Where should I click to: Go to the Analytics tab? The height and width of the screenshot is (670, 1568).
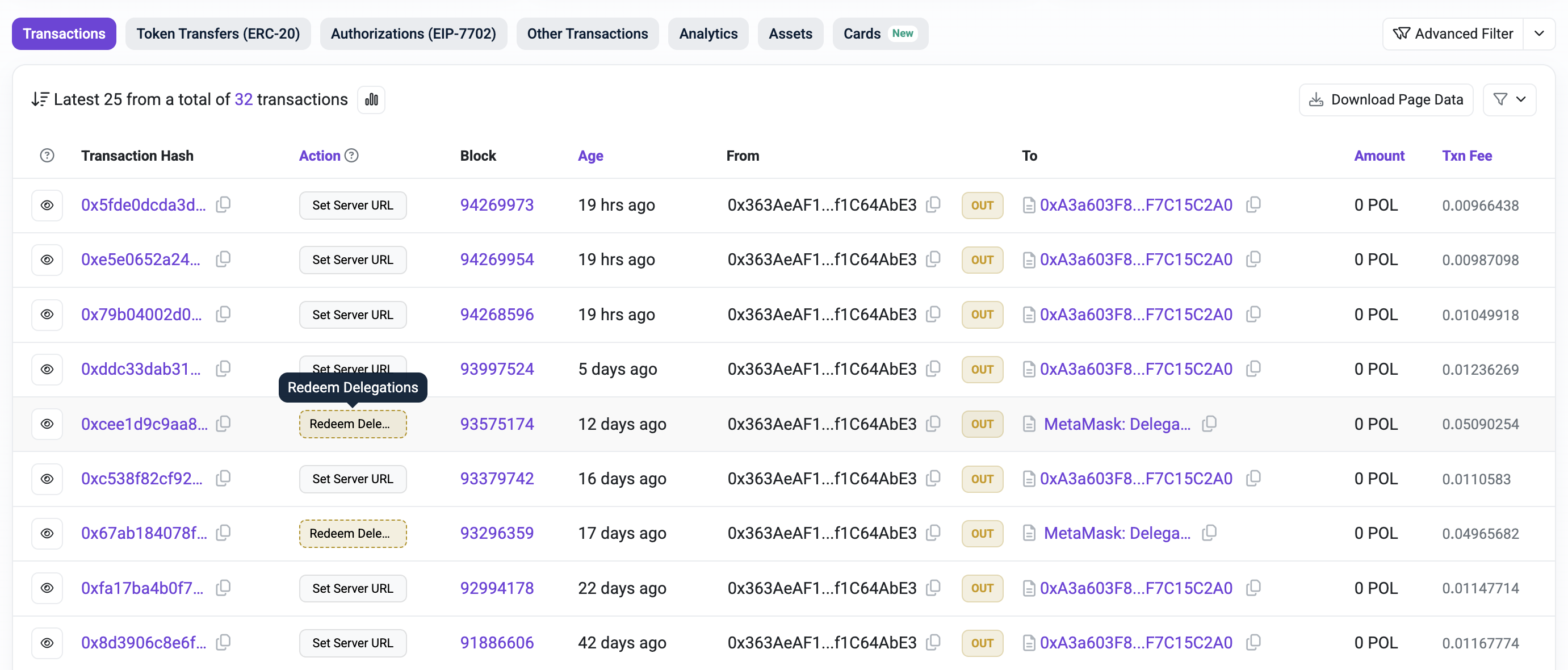(708, 33)
